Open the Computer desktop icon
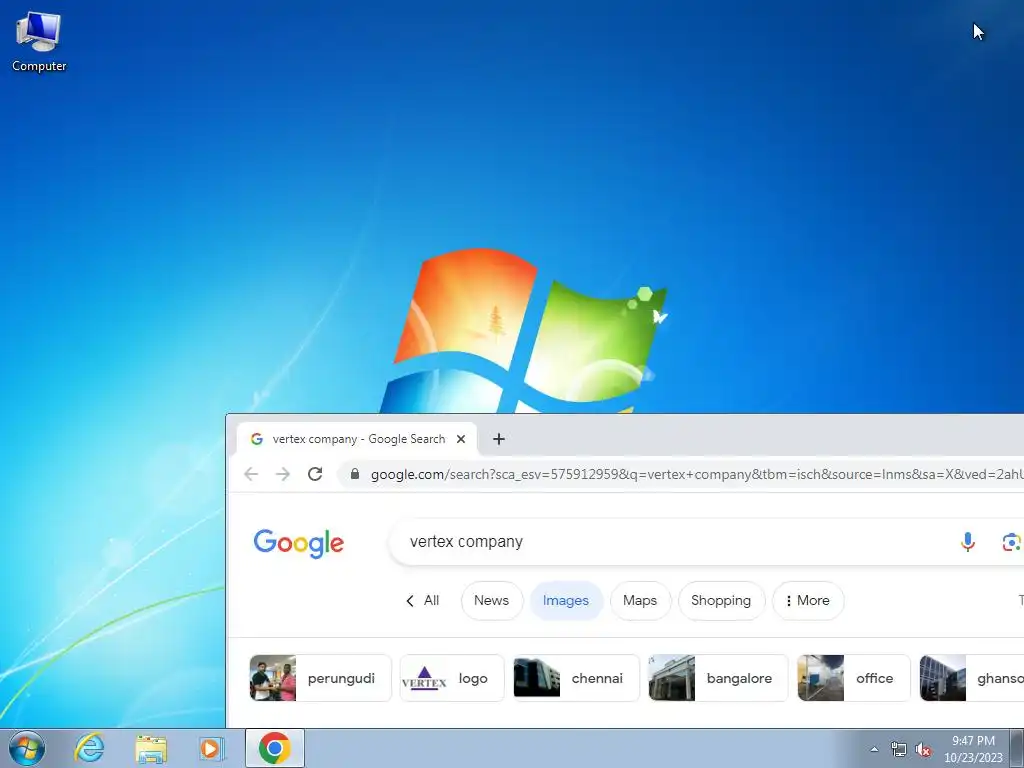 point(39,42)
